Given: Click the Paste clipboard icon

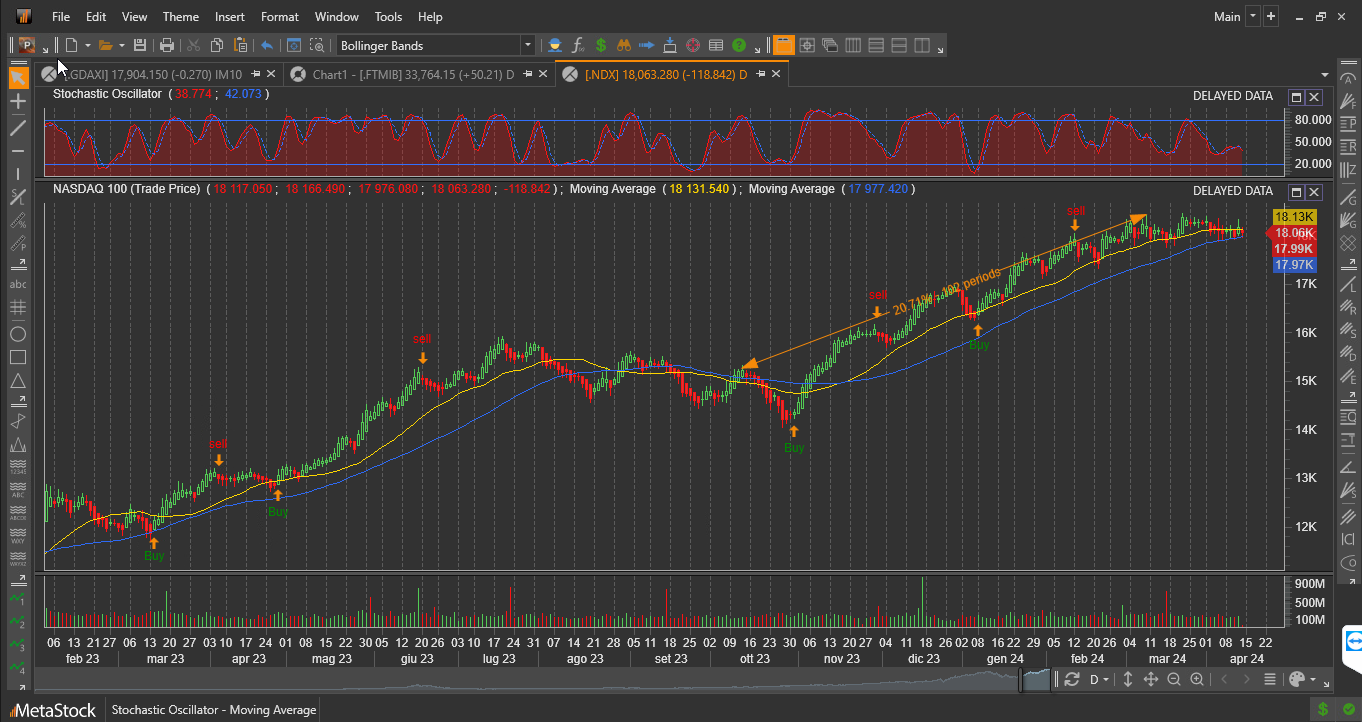Looking at the screenshot, I should tap(240, 45).
